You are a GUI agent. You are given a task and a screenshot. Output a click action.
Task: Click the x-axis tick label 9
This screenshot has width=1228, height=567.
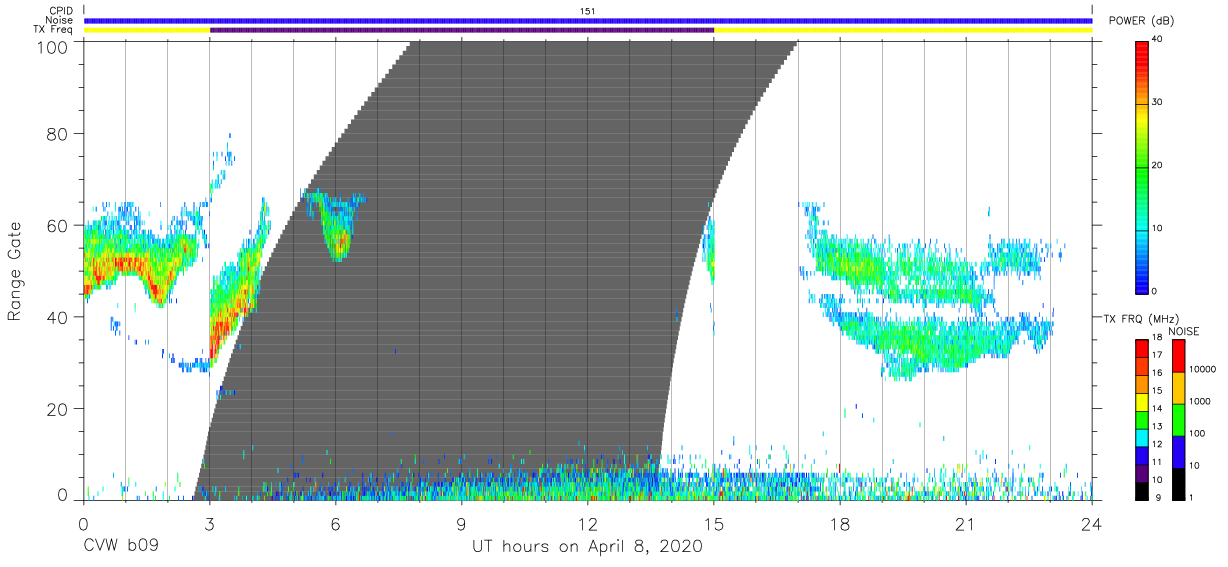pos(461,523)
